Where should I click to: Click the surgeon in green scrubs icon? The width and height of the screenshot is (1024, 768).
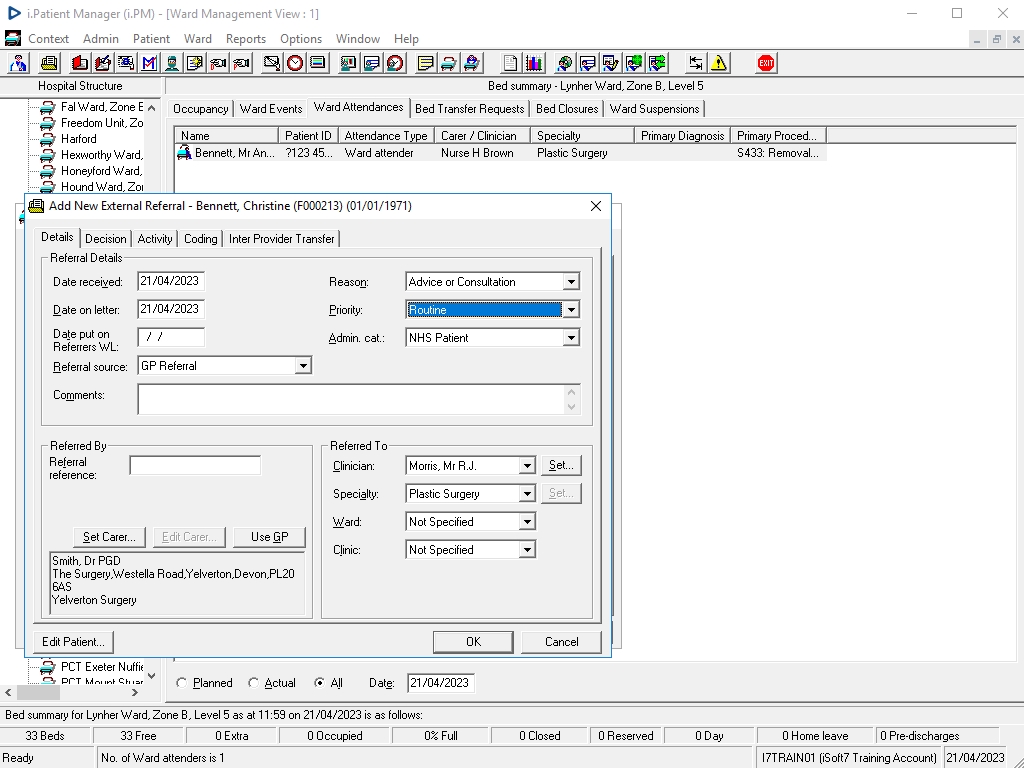[x=172, y=63]
